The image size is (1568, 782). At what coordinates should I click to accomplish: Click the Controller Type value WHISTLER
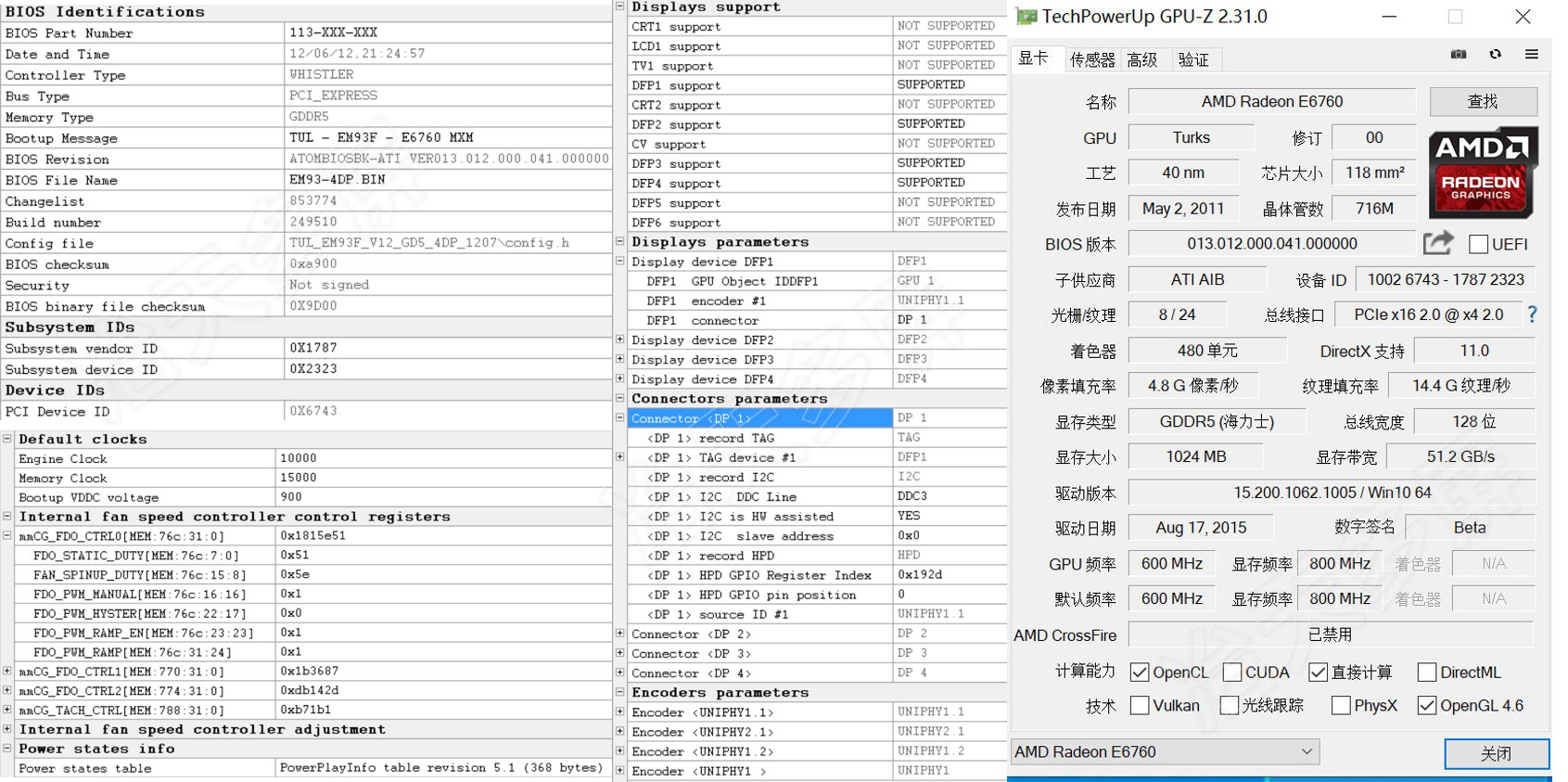coord(322,74)
